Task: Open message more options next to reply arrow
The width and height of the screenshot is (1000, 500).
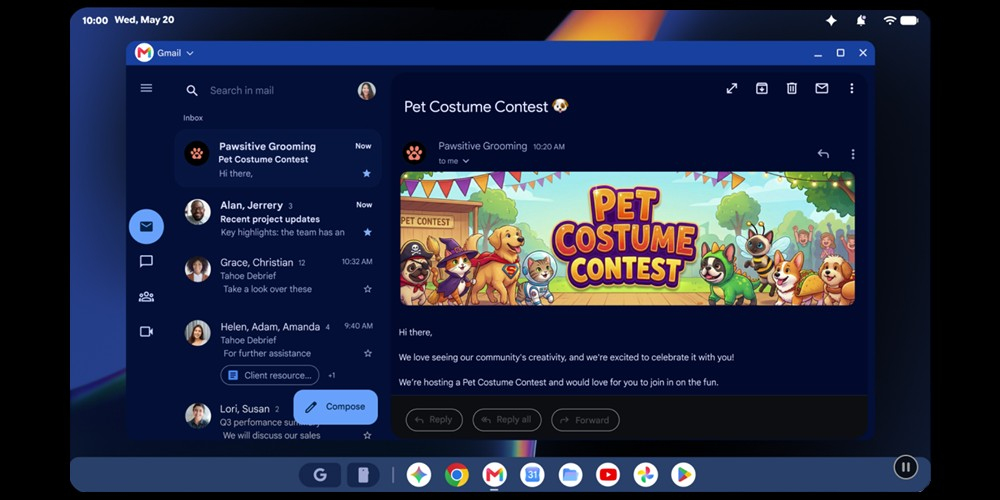Action: (x=853, y=154)
